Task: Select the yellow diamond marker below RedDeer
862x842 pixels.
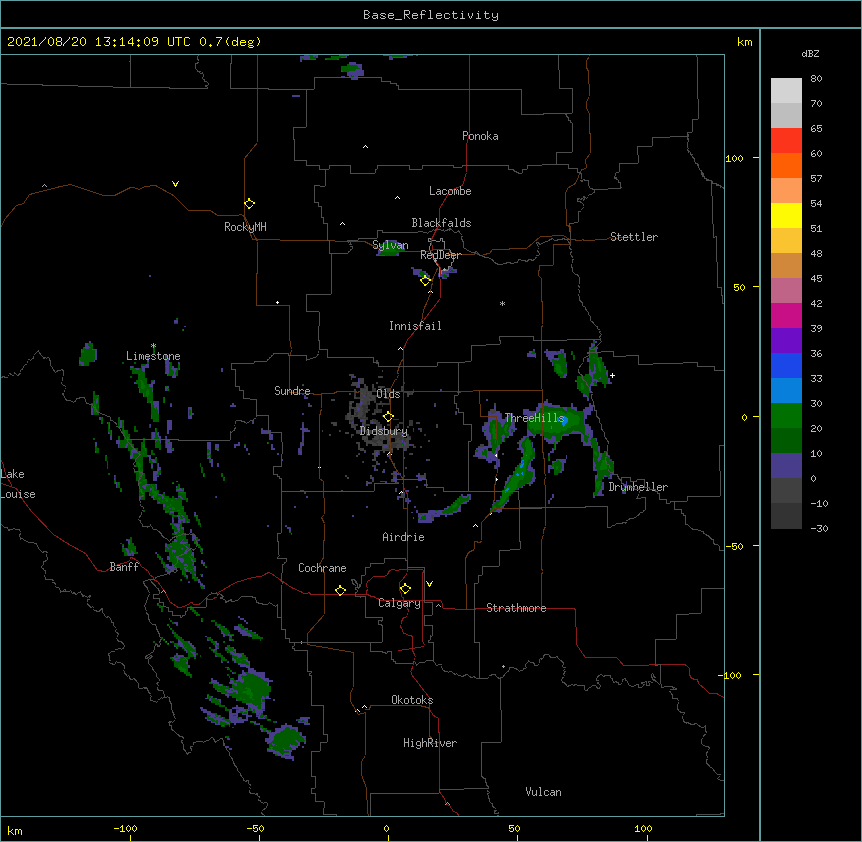Action: point(425,281)
